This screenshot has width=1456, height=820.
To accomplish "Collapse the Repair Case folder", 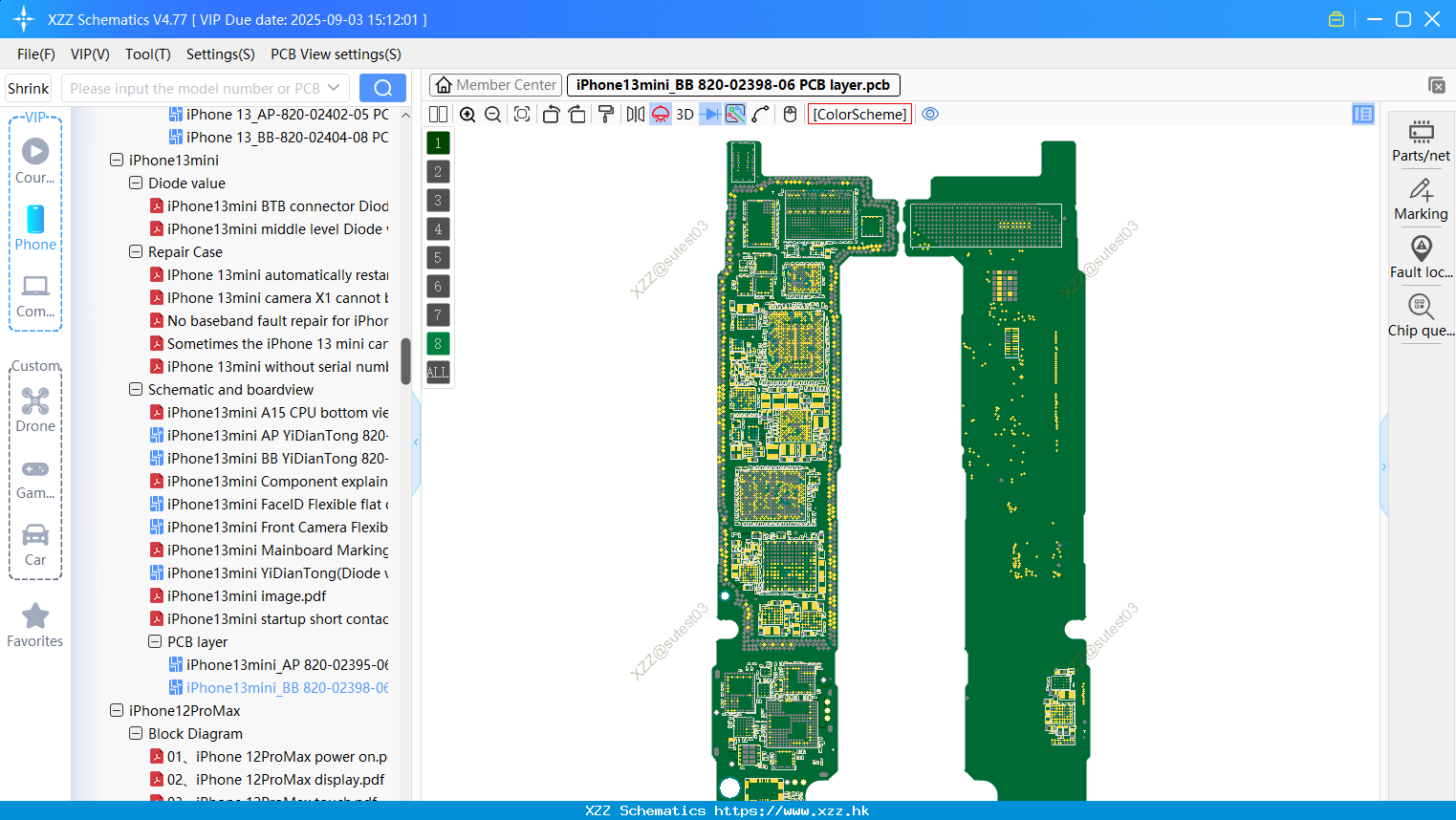I will point(136,252).
